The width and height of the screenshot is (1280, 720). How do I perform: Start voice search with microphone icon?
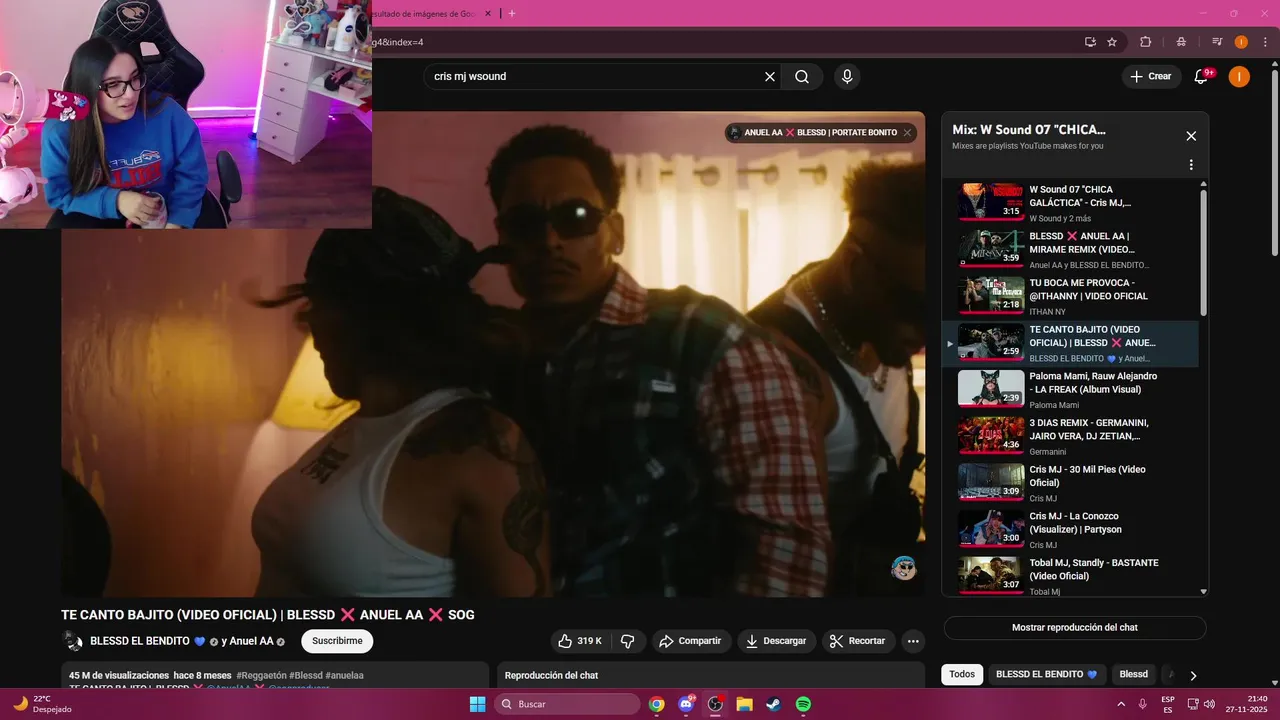(847, 76)
